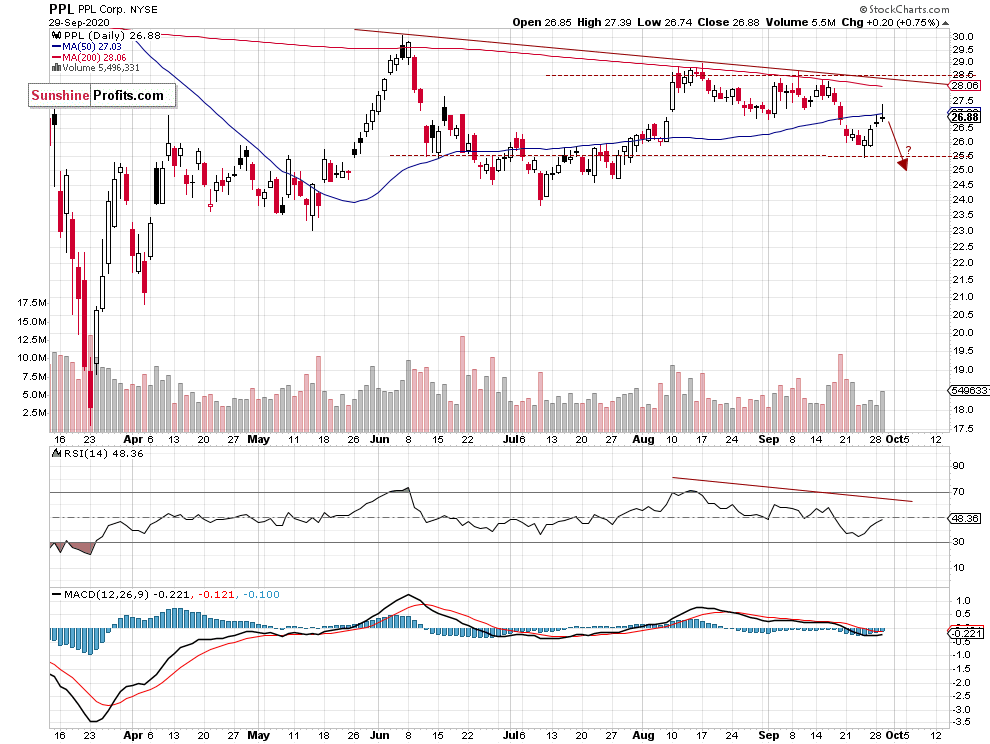Click the 10.0M volume axis label
The width and height of the screenshot is (990, 744).
[32, 357]
